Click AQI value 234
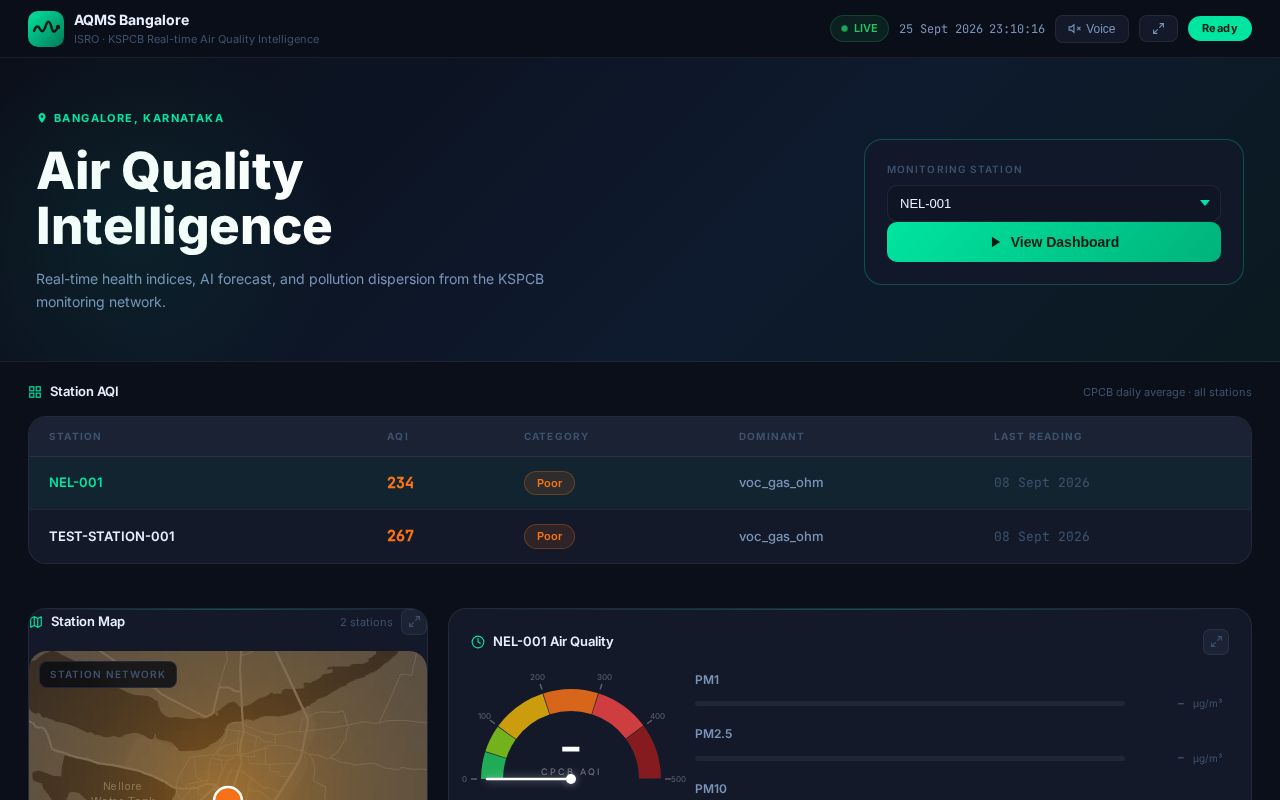1280x800 pixels. [x=400, y=483]
